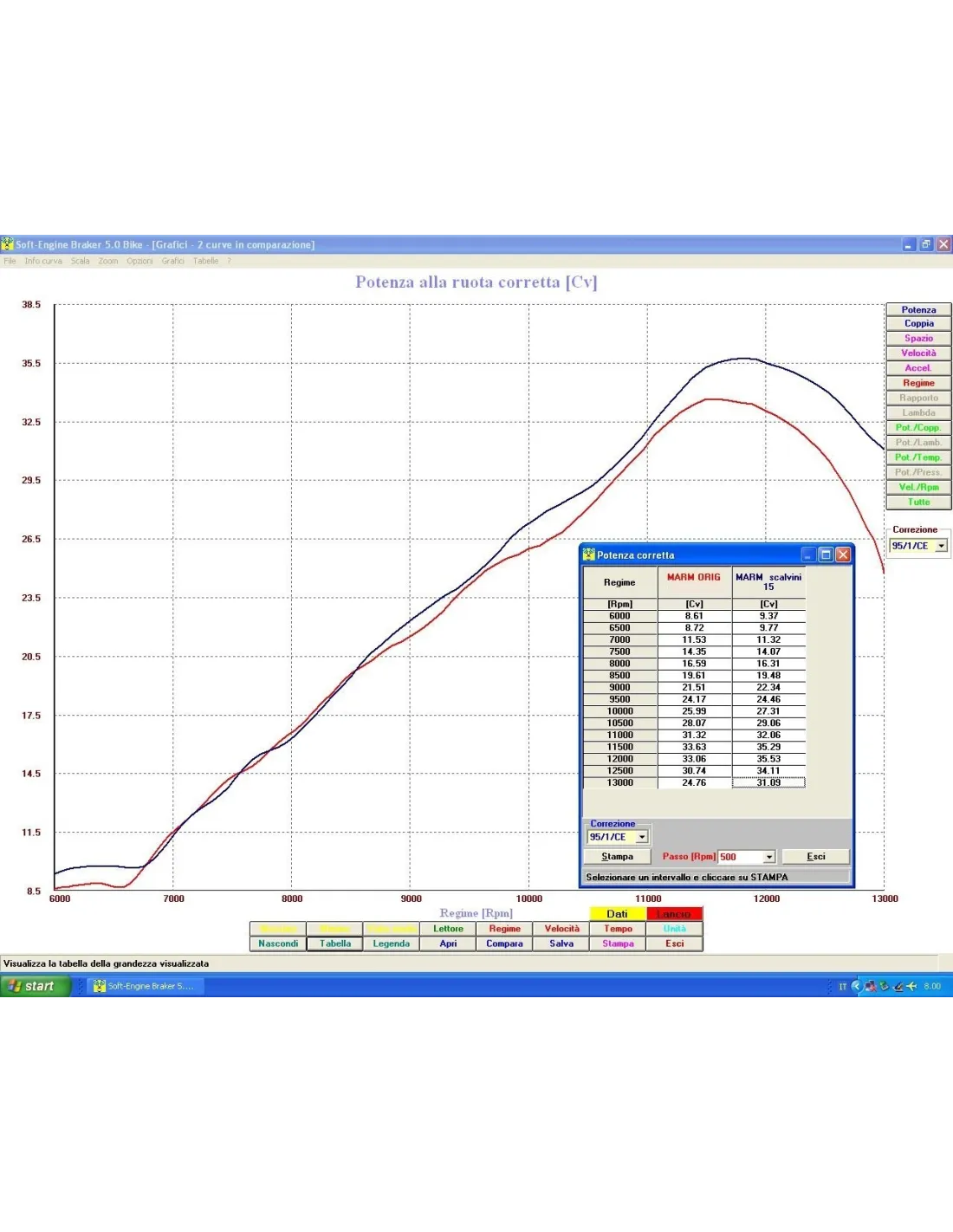
Task: Expand hidden system tray icons arrow
Action: pyautogui.click(x=856, y=986)
